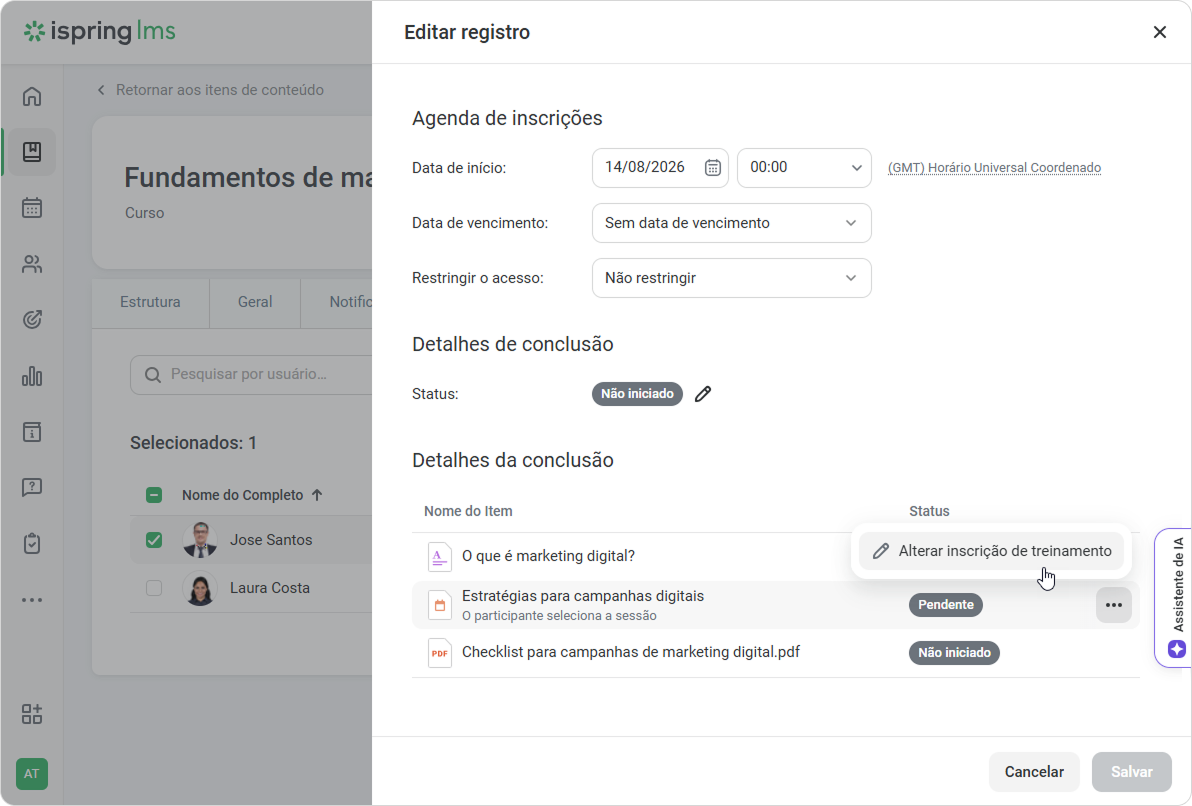Screen dimensions: 1192x806
Task: Open the calendar icon in left sidebar
Action: 32,208
